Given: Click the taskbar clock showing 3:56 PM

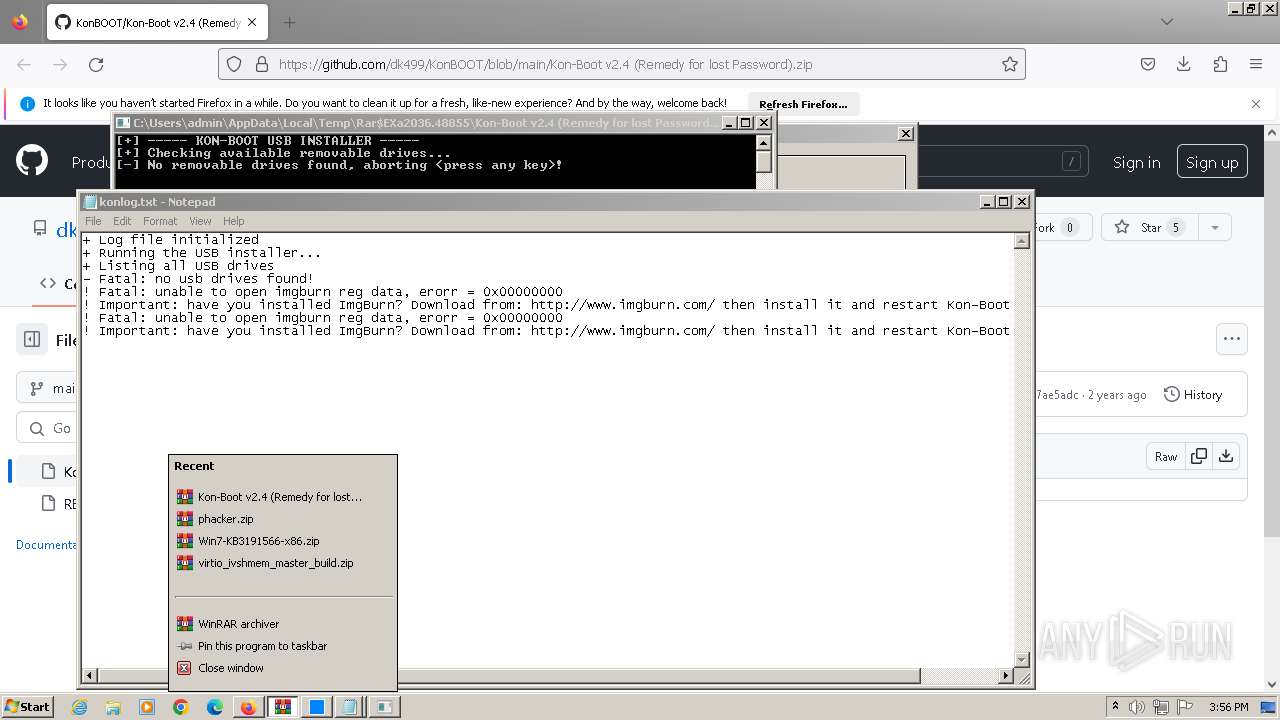Looking at the screenshot, I should pos(1228,707).
